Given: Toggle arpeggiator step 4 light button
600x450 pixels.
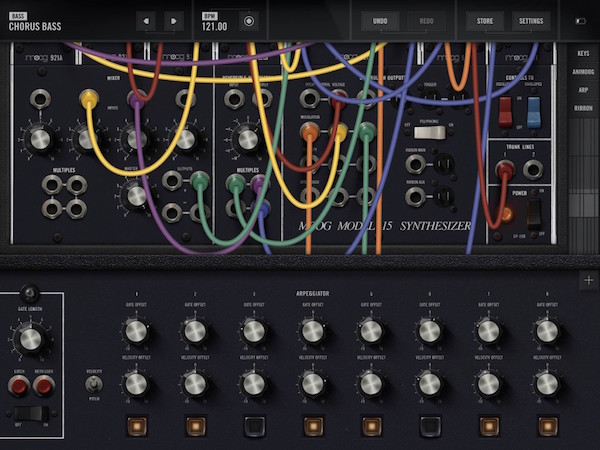Looking at the screenshot, I should click(x=313, y=426).
